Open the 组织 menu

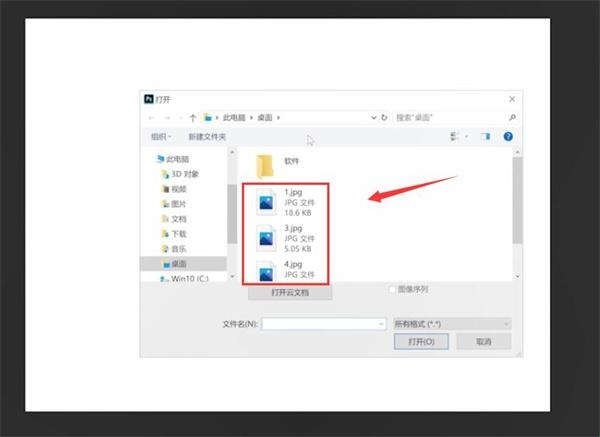tap(161, 137)
